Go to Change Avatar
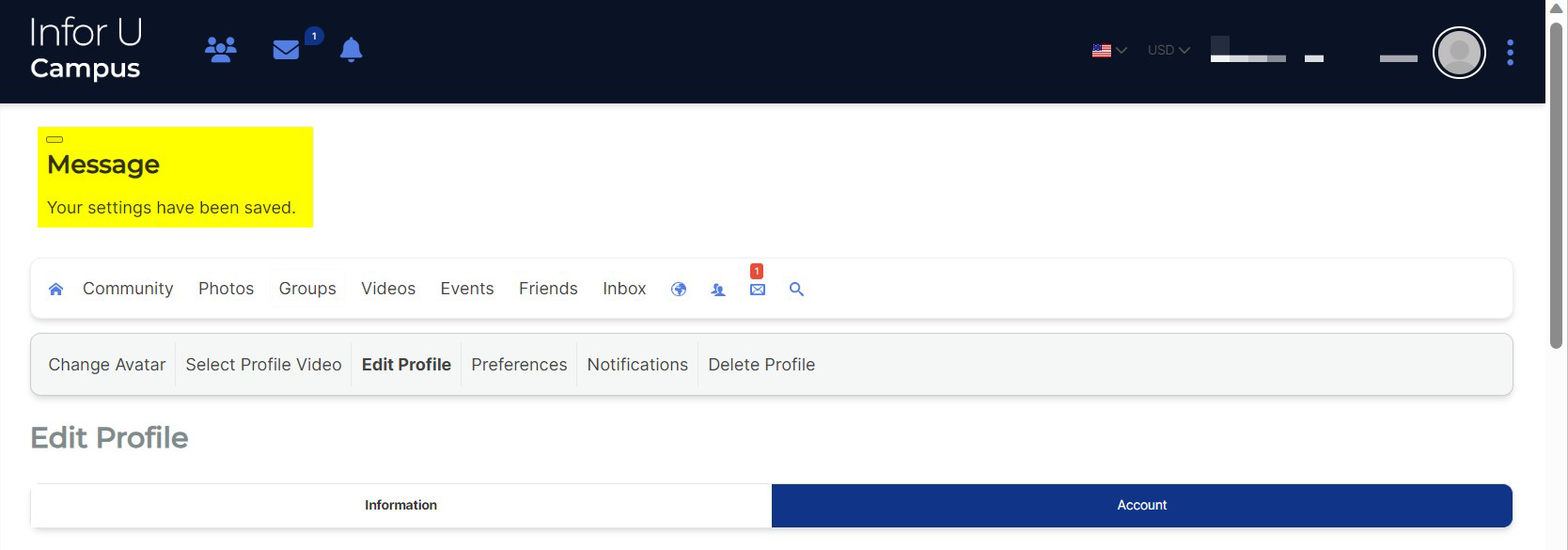Viewport: 1568px width, 550px height. (106, 365)
